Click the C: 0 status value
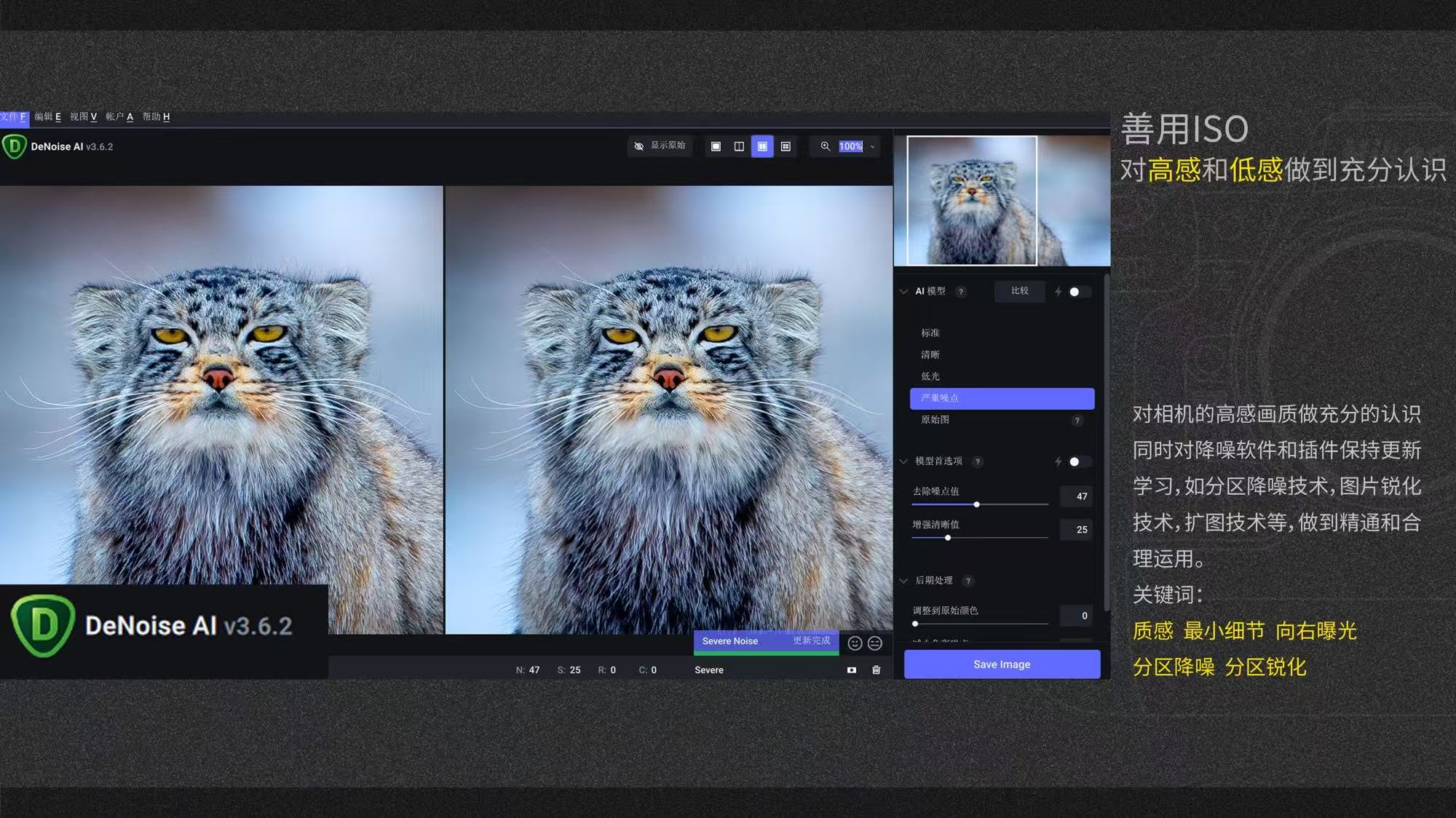This screenshot has width=1456, height=818. [648, 670]
